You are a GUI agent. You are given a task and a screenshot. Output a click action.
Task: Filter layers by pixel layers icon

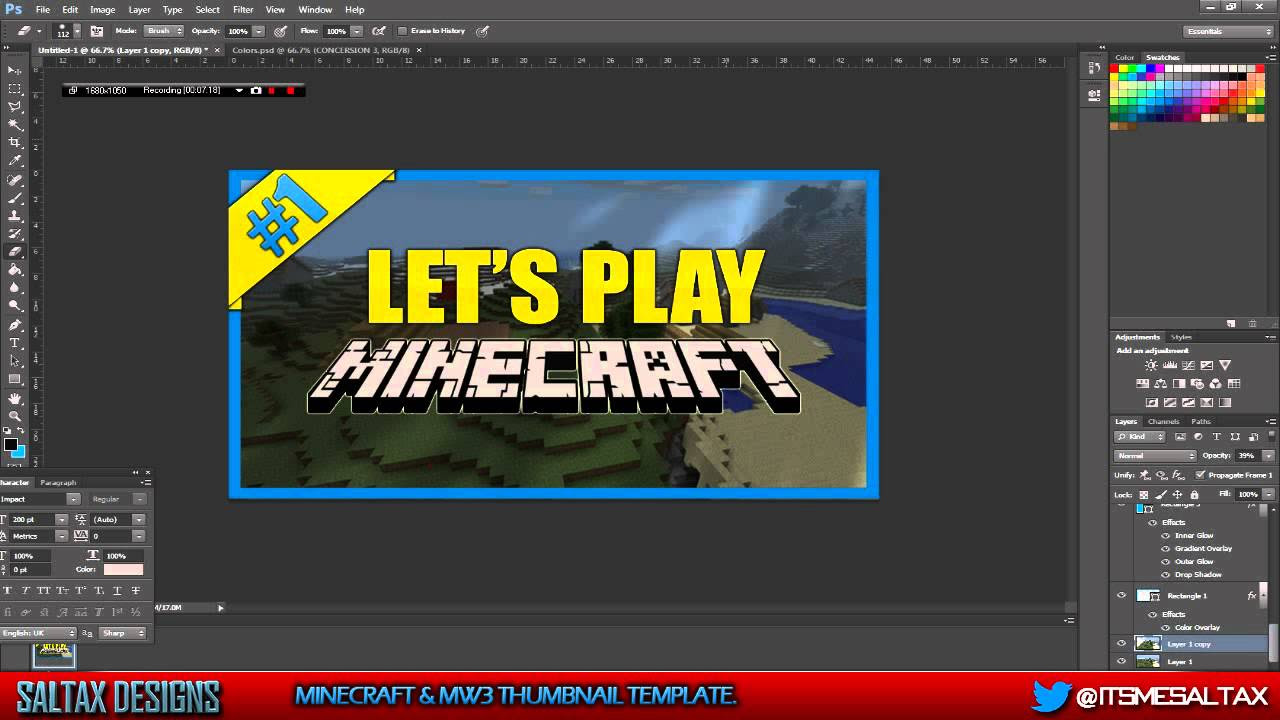coord(1180,437)
